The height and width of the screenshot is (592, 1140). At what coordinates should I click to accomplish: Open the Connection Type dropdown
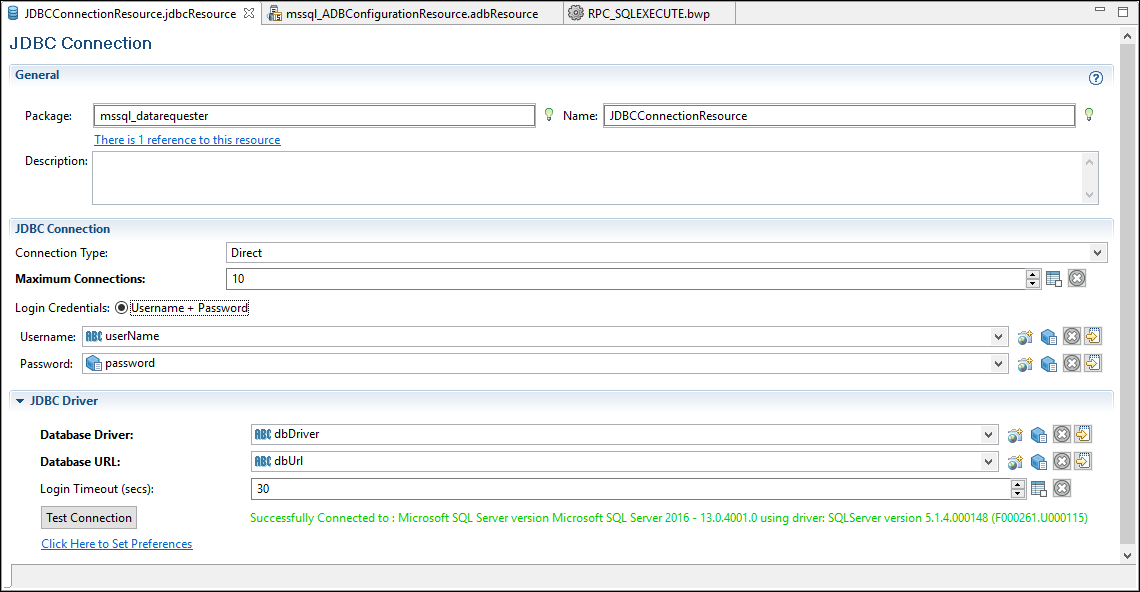(1097, 253)
